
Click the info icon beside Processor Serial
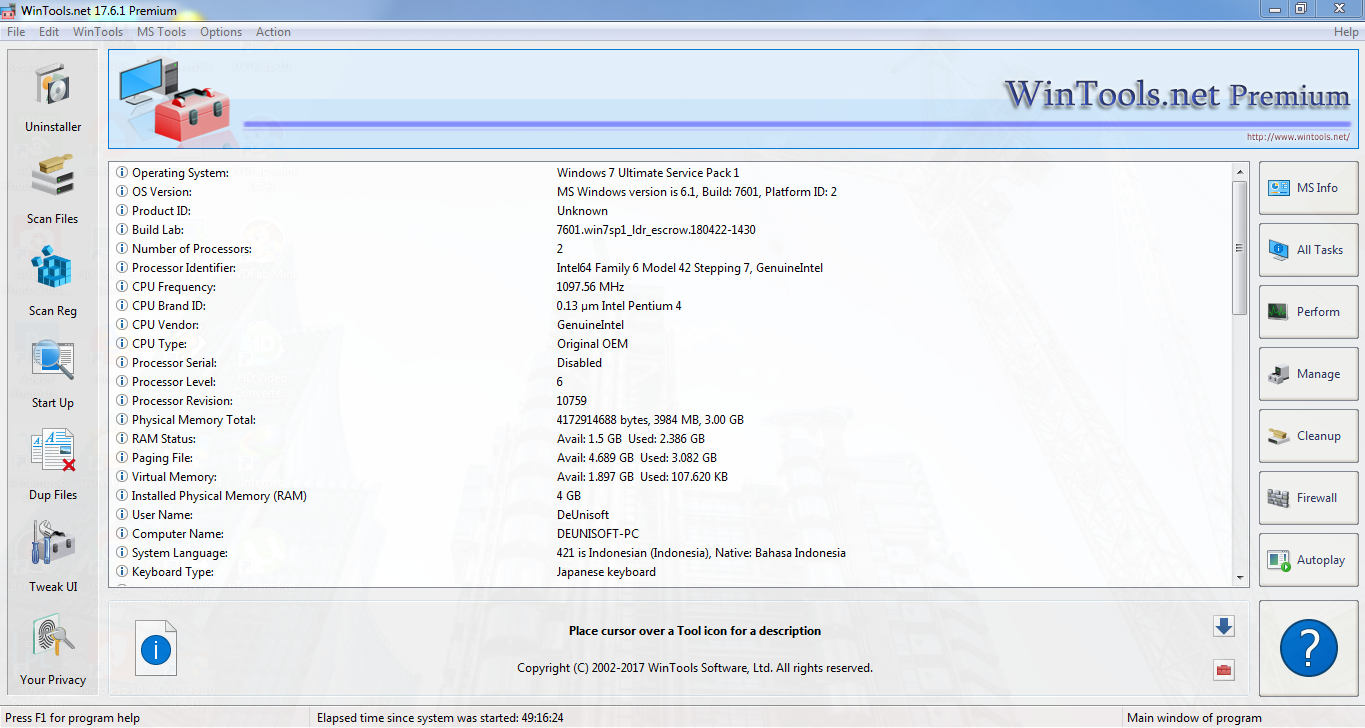[122, 363]
